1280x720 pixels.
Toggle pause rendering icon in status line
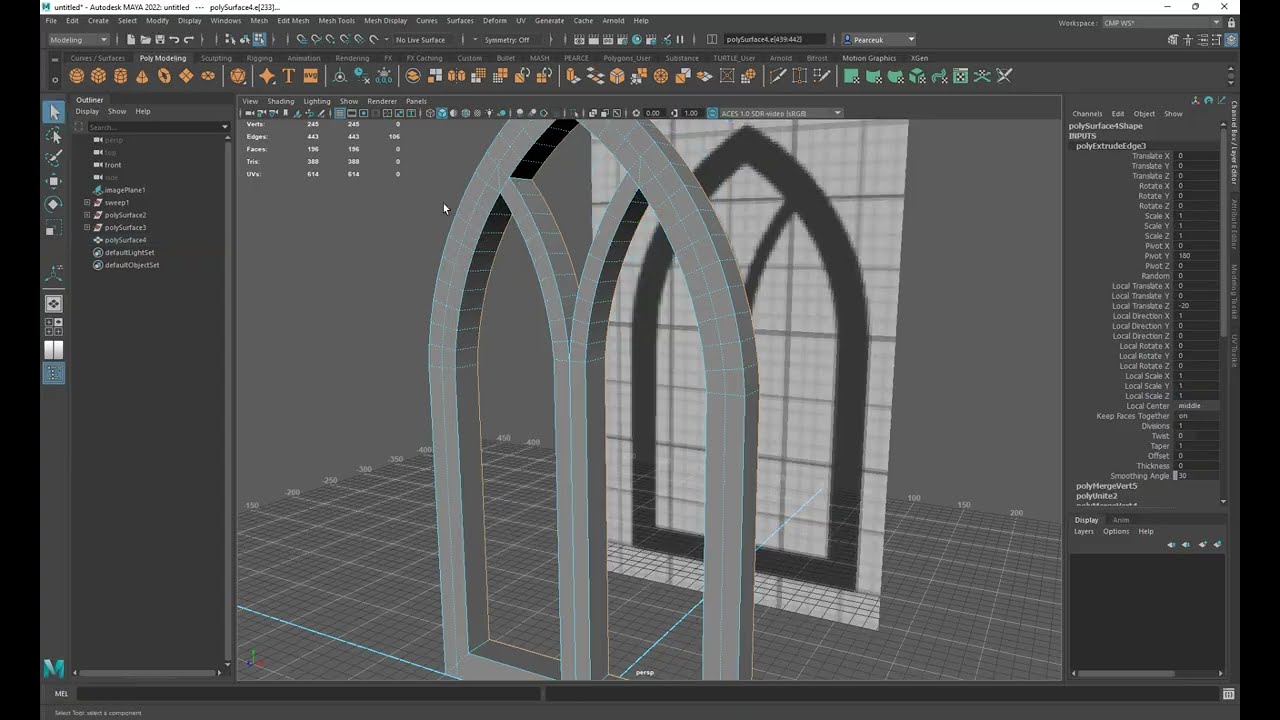680,39
